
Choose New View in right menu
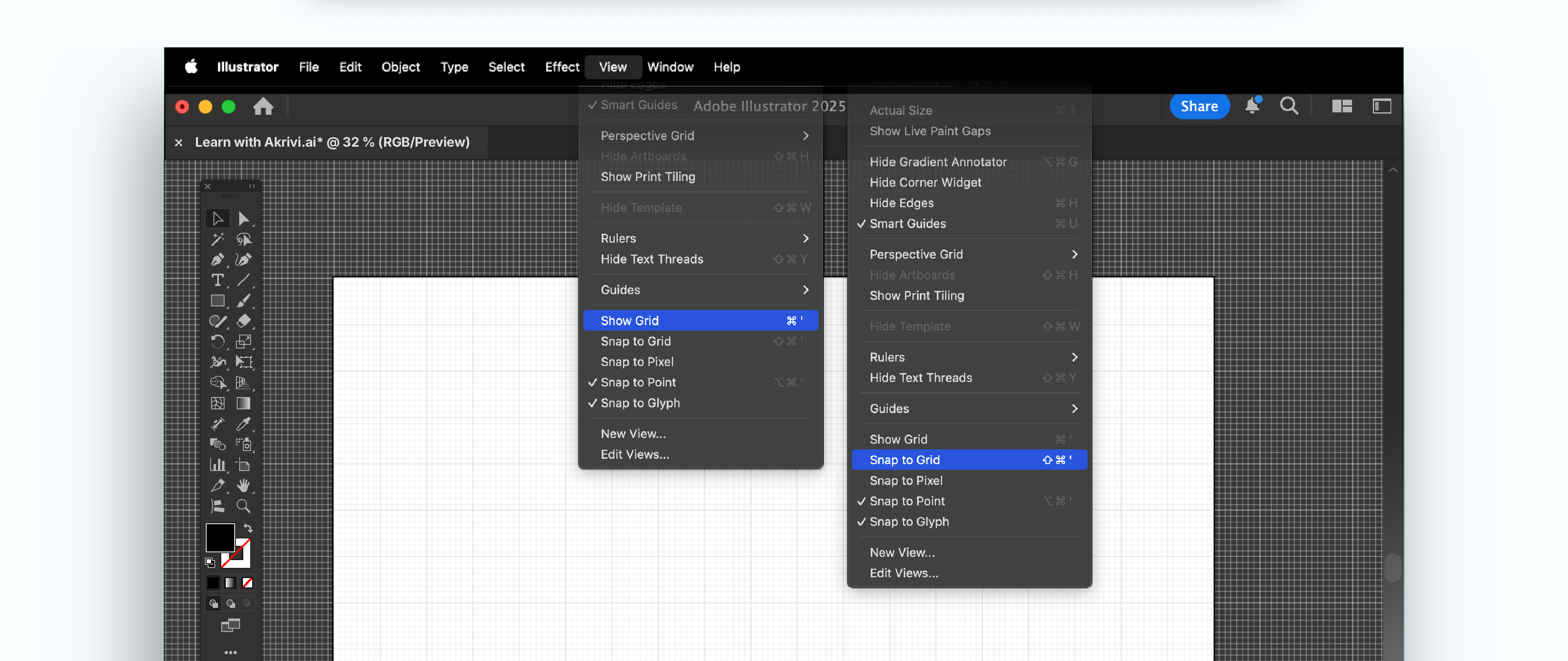point(969,553)
